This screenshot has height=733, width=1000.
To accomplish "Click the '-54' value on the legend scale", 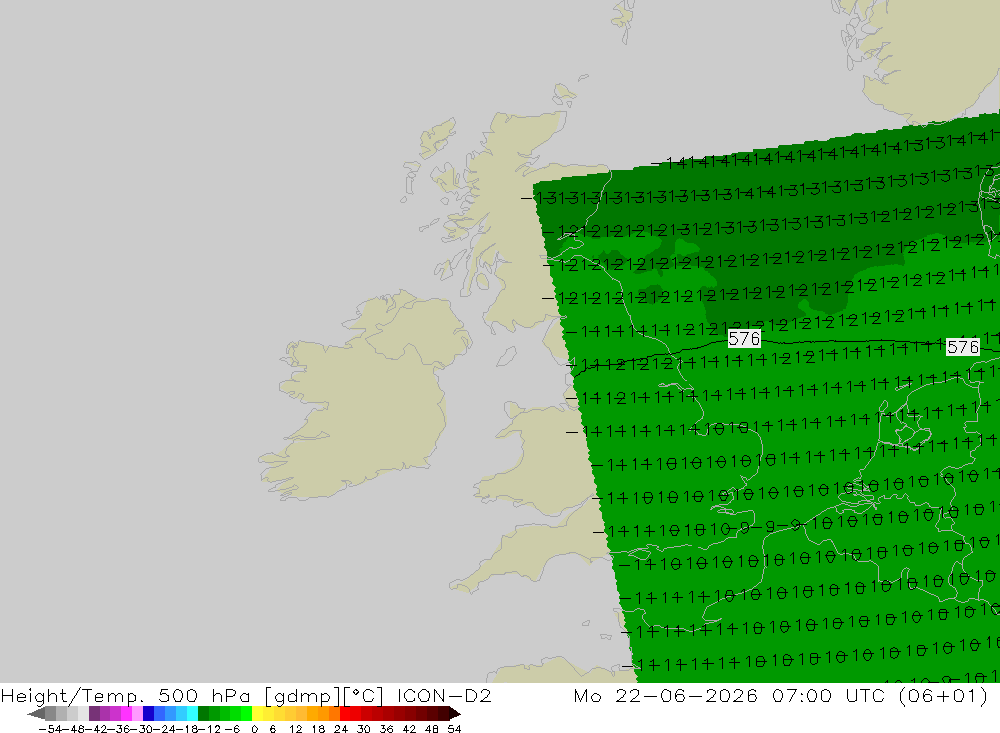I will (49, 729).
